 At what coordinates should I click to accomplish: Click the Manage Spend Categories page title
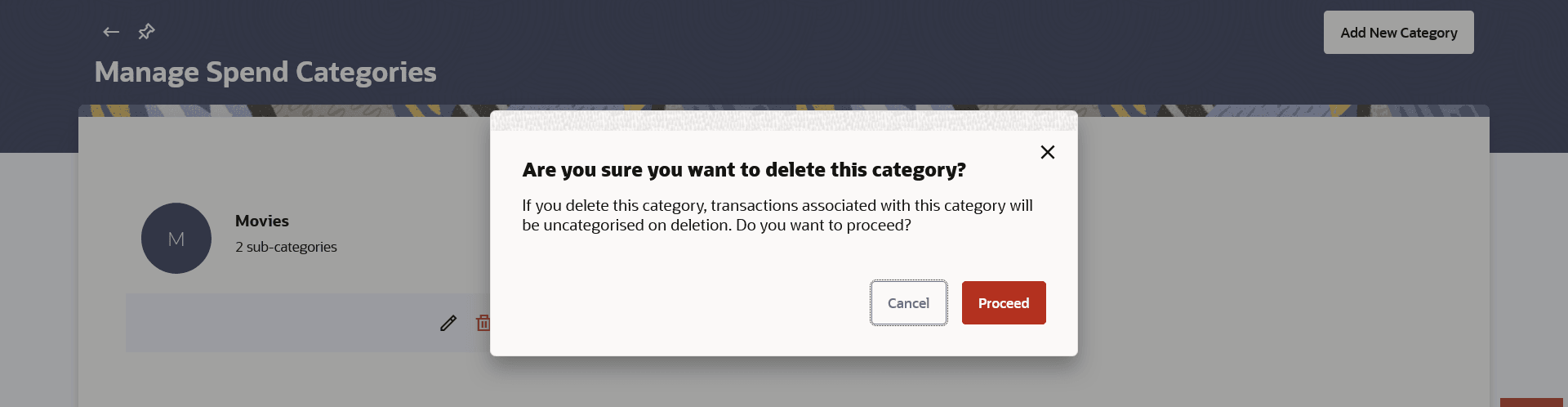(265, 72)
